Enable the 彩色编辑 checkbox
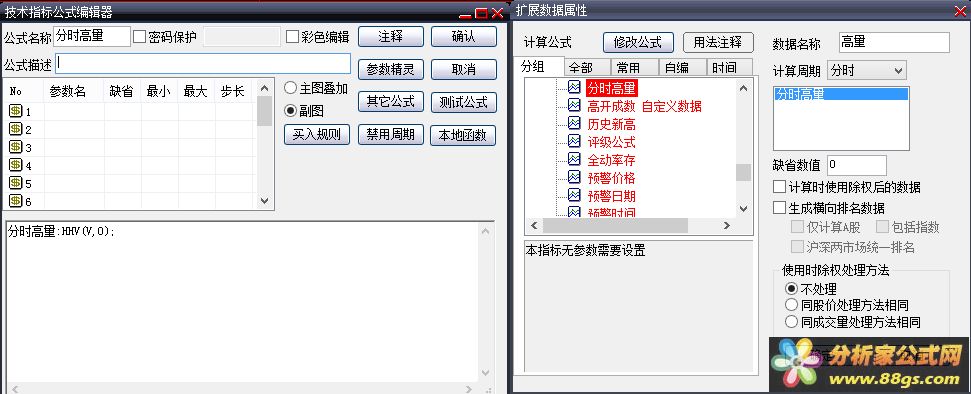 click(x=293, y=37)
